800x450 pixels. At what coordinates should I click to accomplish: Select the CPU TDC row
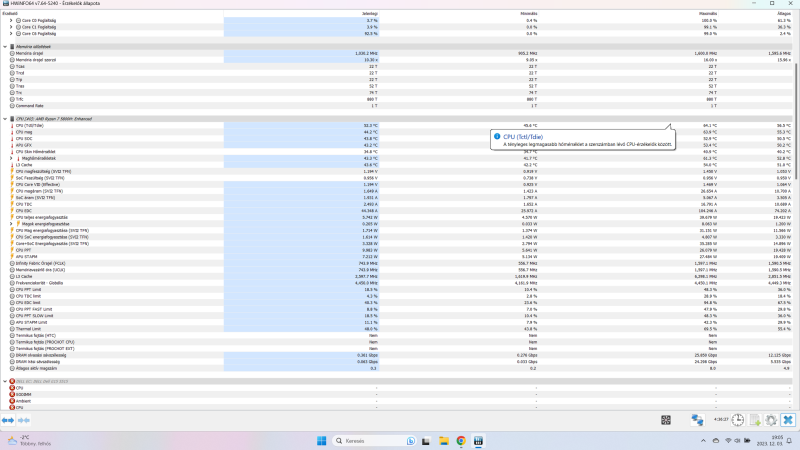pyautogui.click(x=397, y=204)
